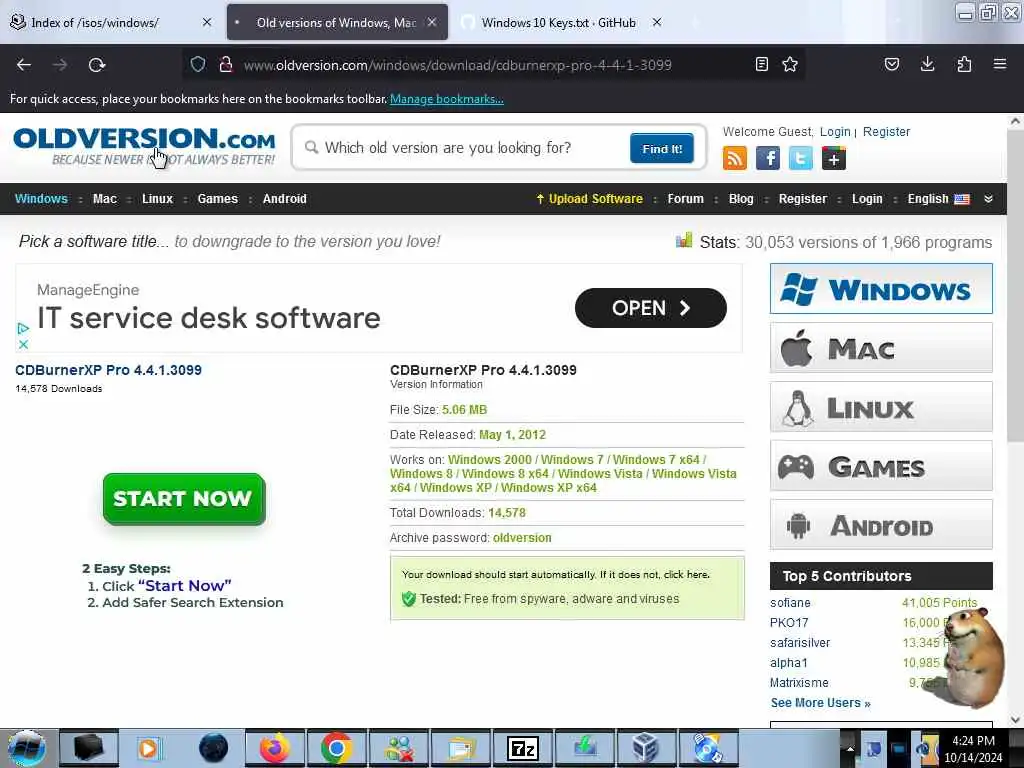Close the ad with the X icon
The image size is (1024, 768).
[x=24, y=344]
